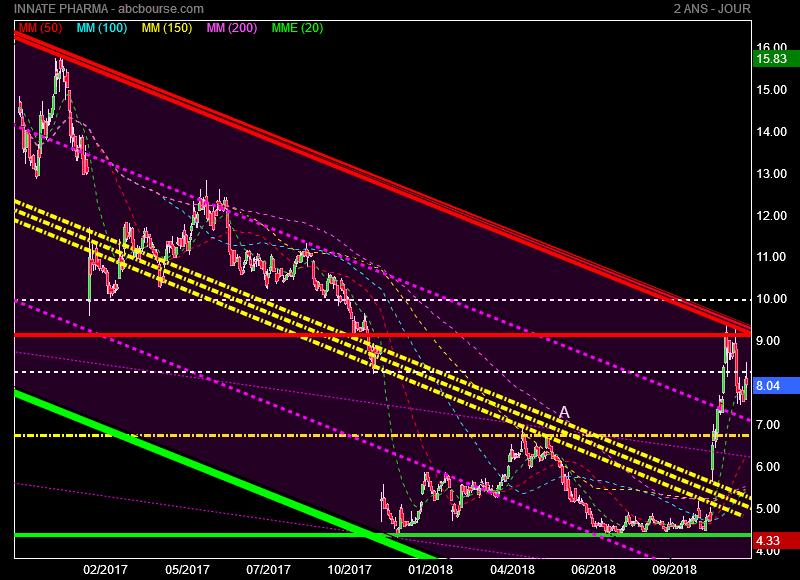The image size is (800, 580).
Task: Click the 02/2017 date axis label
Action: click(x=105, y=570)
